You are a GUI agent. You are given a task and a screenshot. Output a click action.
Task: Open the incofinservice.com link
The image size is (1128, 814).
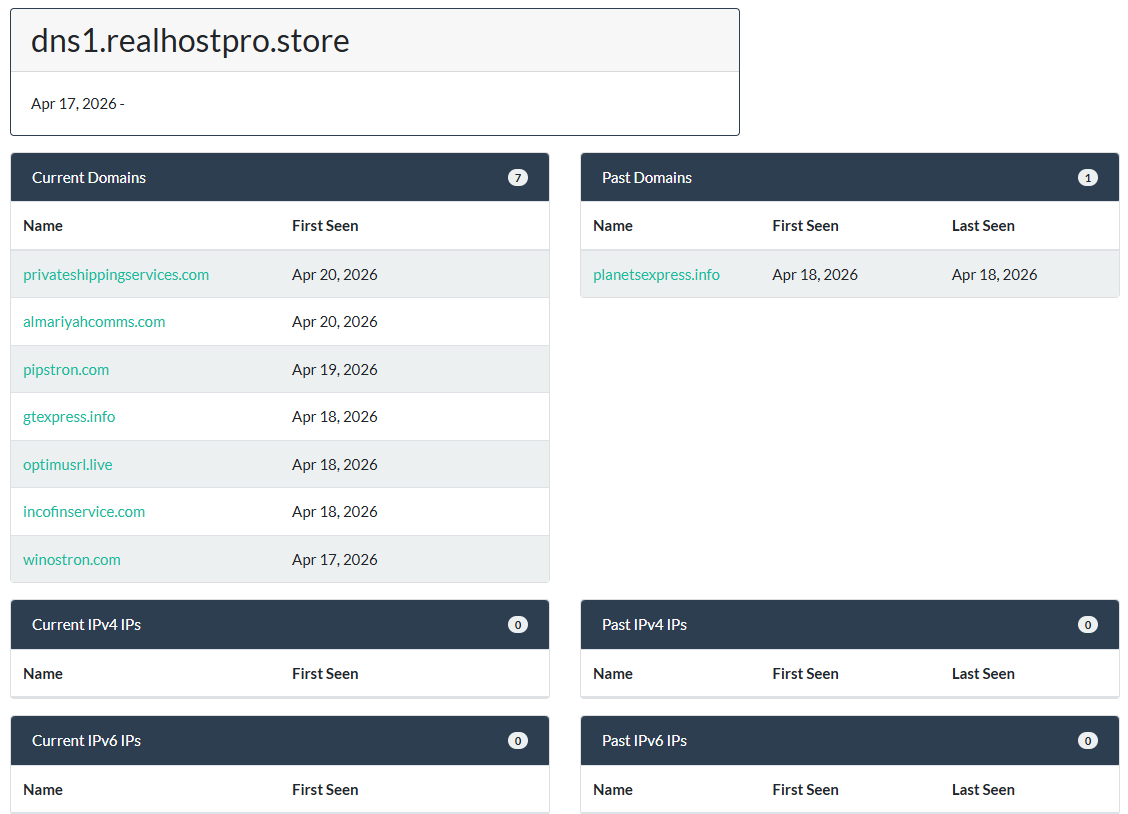[x=83, y=511]
